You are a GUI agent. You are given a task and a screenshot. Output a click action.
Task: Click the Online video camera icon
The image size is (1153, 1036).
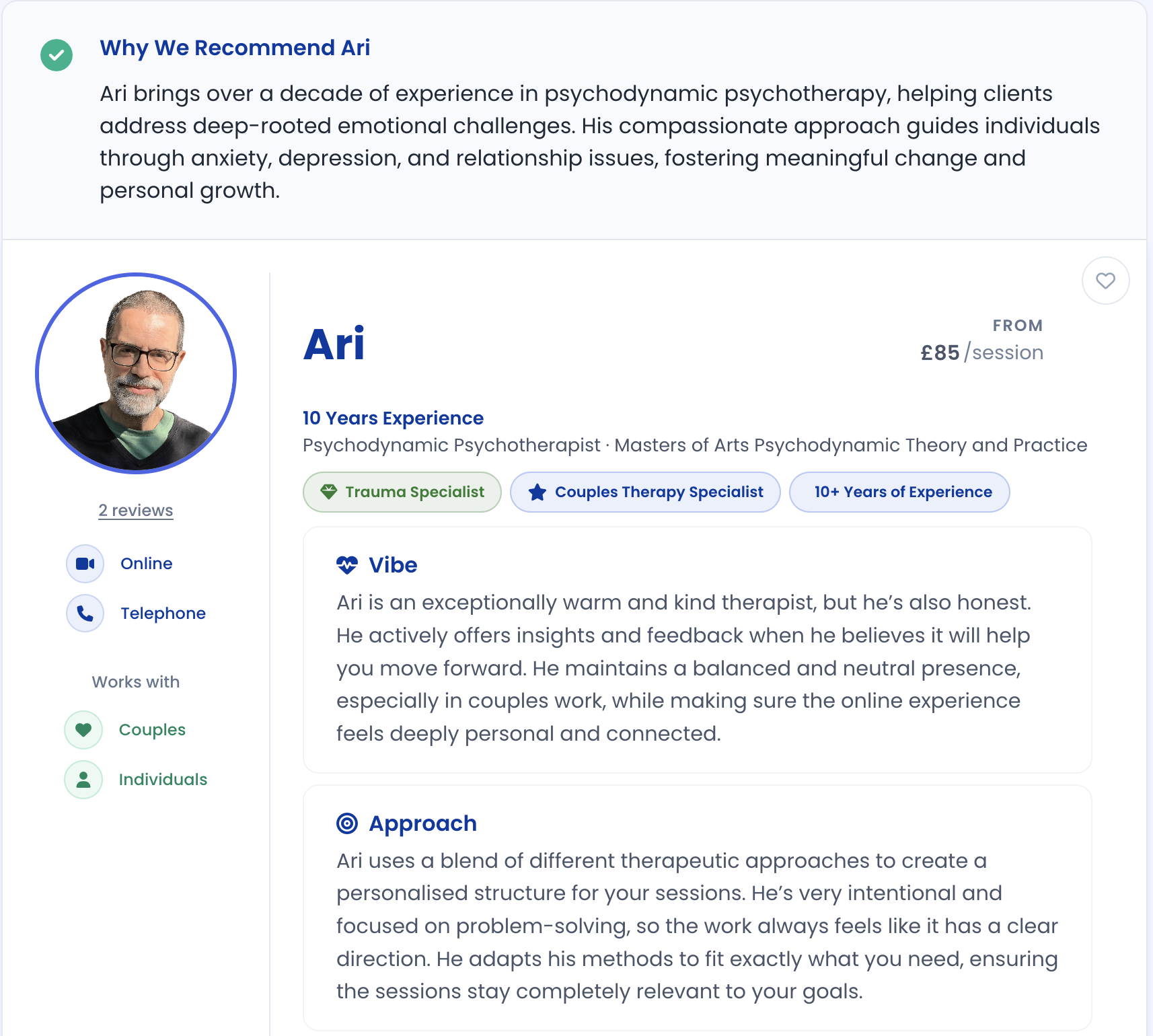(x=85, y=564)
